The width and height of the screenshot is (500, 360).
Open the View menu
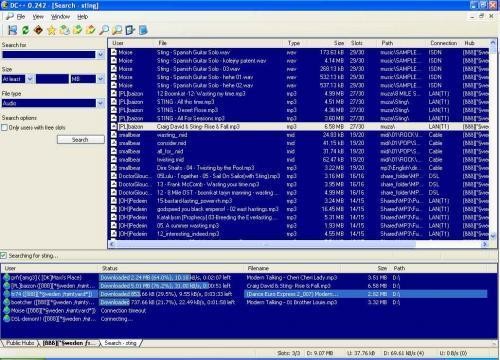click(38, 17)
